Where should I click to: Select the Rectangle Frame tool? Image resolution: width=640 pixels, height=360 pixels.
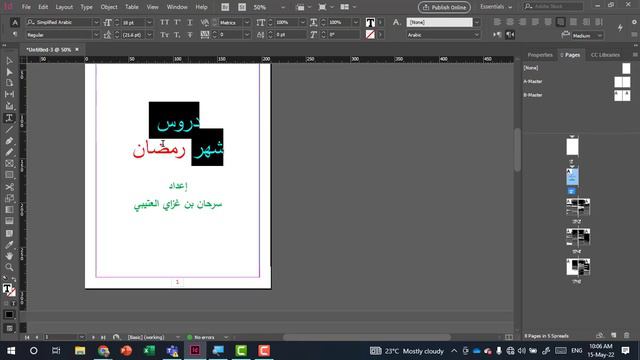(9, 164)
